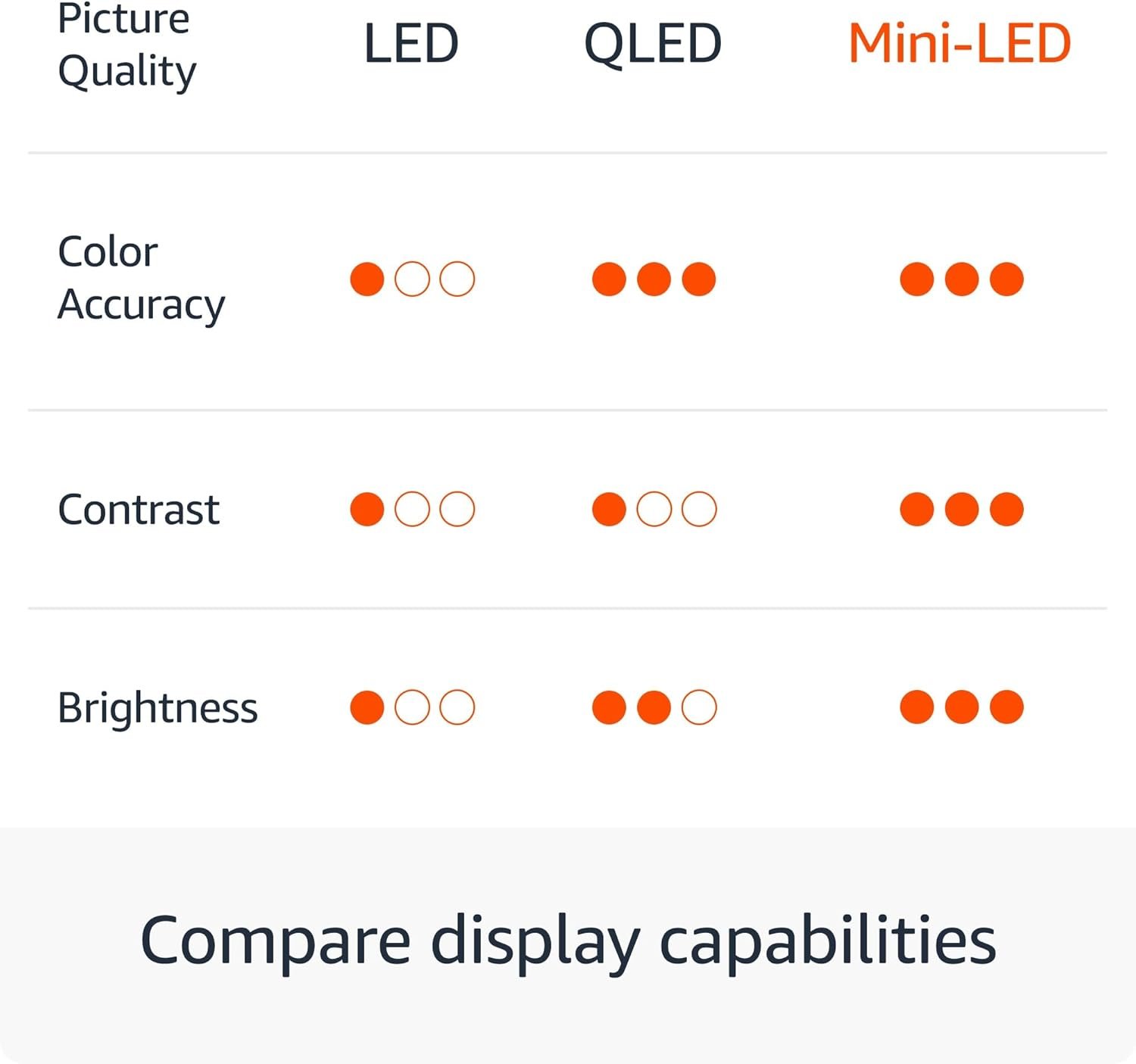Viewport: 1136px width, 1064px height.
Task: Click the Compare display capabilities caption
Action: (x=568, y=941)
